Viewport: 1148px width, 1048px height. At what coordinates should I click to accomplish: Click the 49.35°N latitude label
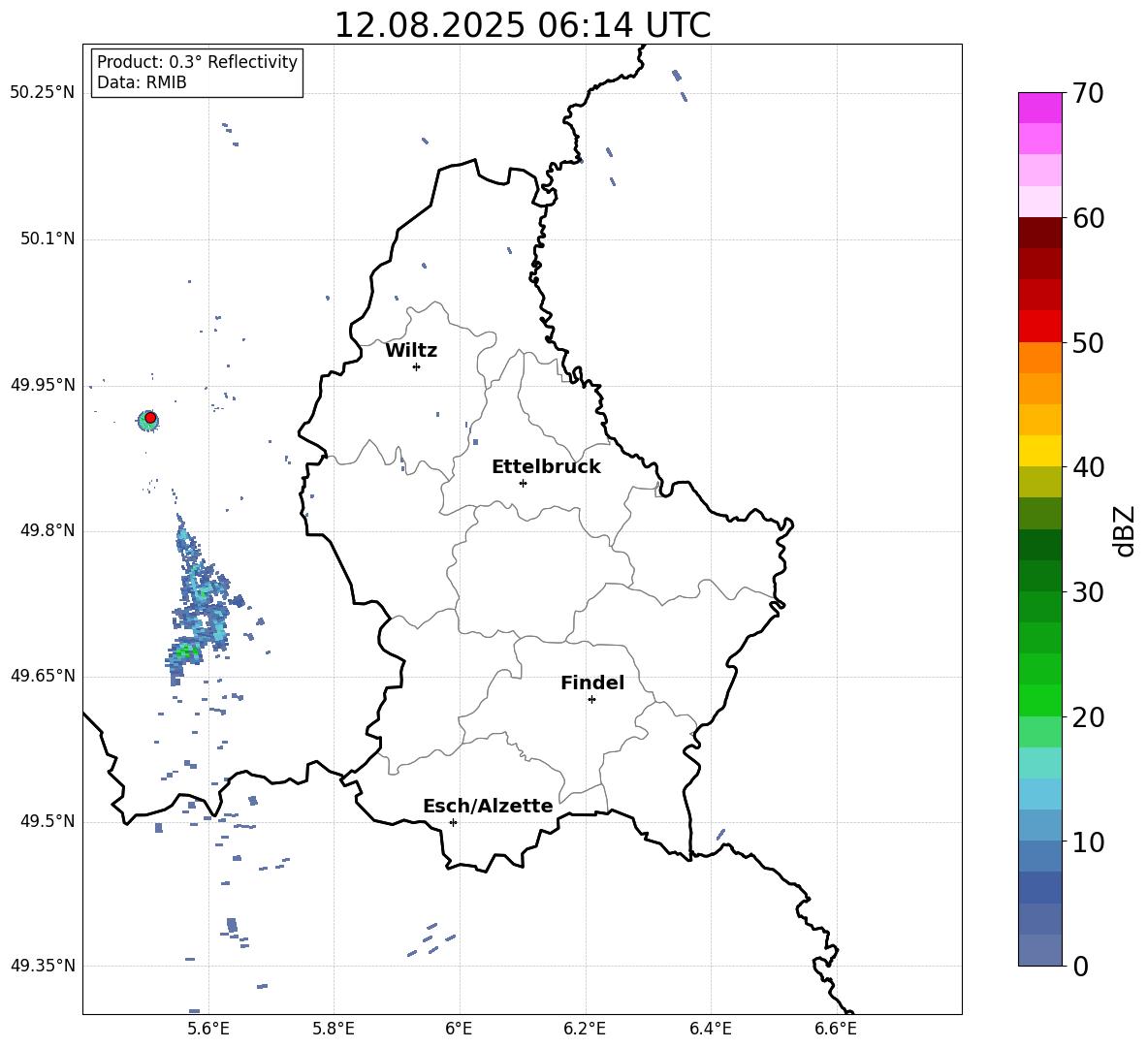pos(43,966)
